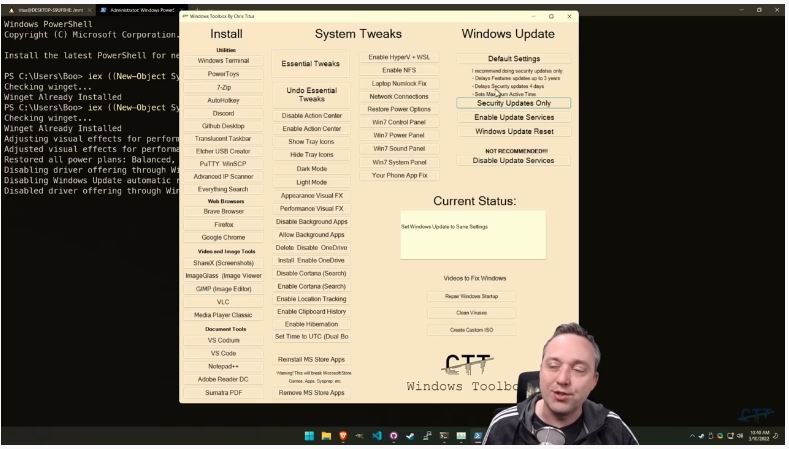Install Everything Search
The image size is (789, 449).
(x=223, y=189)
